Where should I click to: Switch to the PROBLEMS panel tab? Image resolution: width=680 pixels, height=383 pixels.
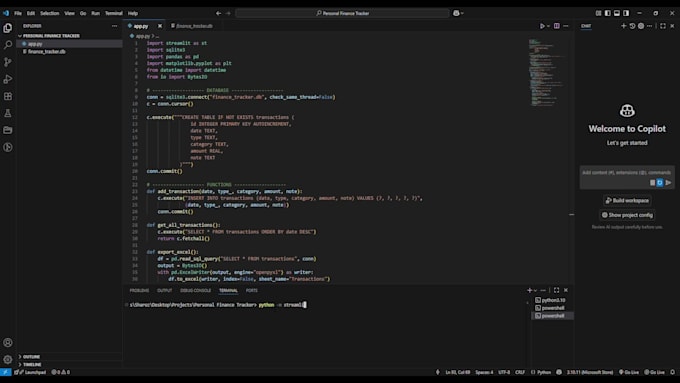pos(139,291)
